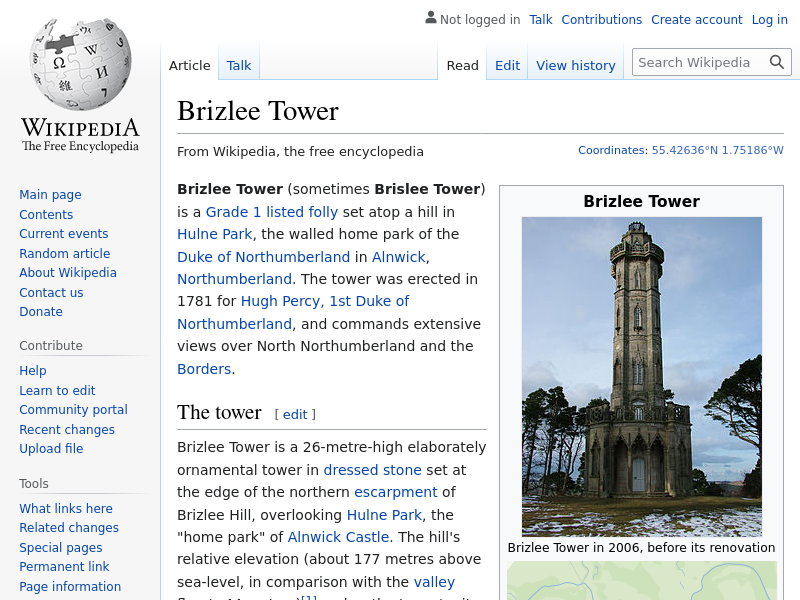The height and width of the screenshot is (600, 800).
Task: Go to Random article in sidebar
Action: pos(64,253)
